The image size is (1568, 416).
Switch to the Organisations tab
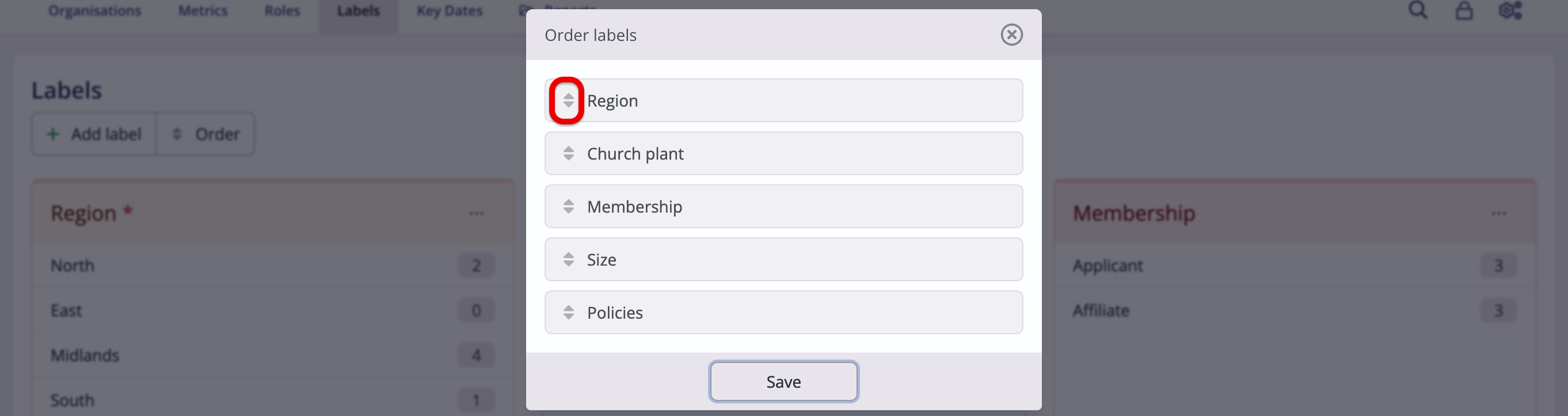[x=95, y=10]
